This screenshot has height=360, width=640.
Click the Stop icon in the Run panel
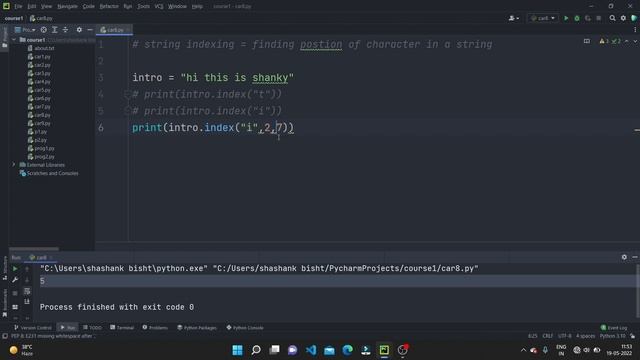pyautogui.click(x=15, y=293)
